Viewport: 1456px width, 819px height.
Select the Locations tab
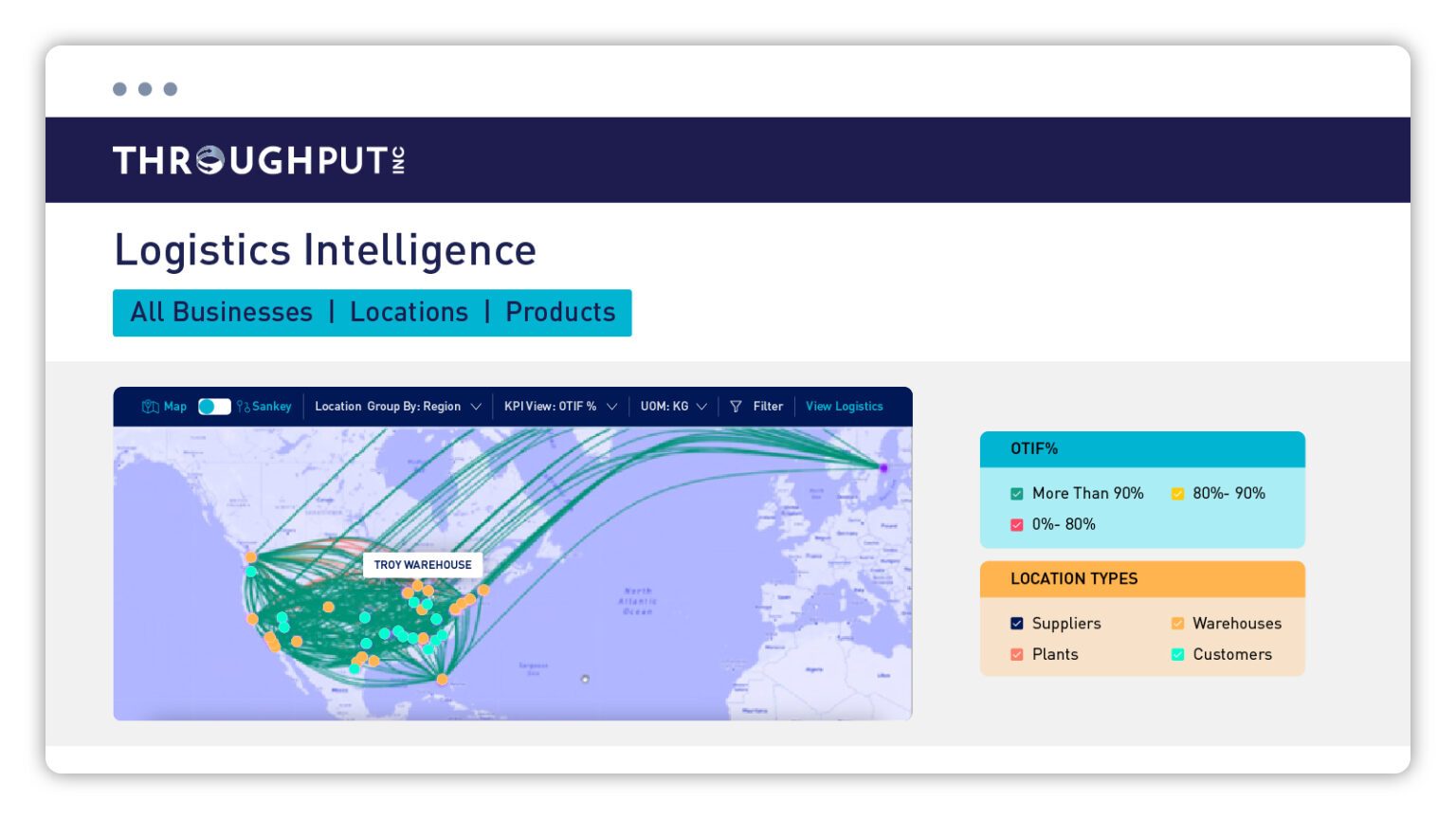[409, 312]
